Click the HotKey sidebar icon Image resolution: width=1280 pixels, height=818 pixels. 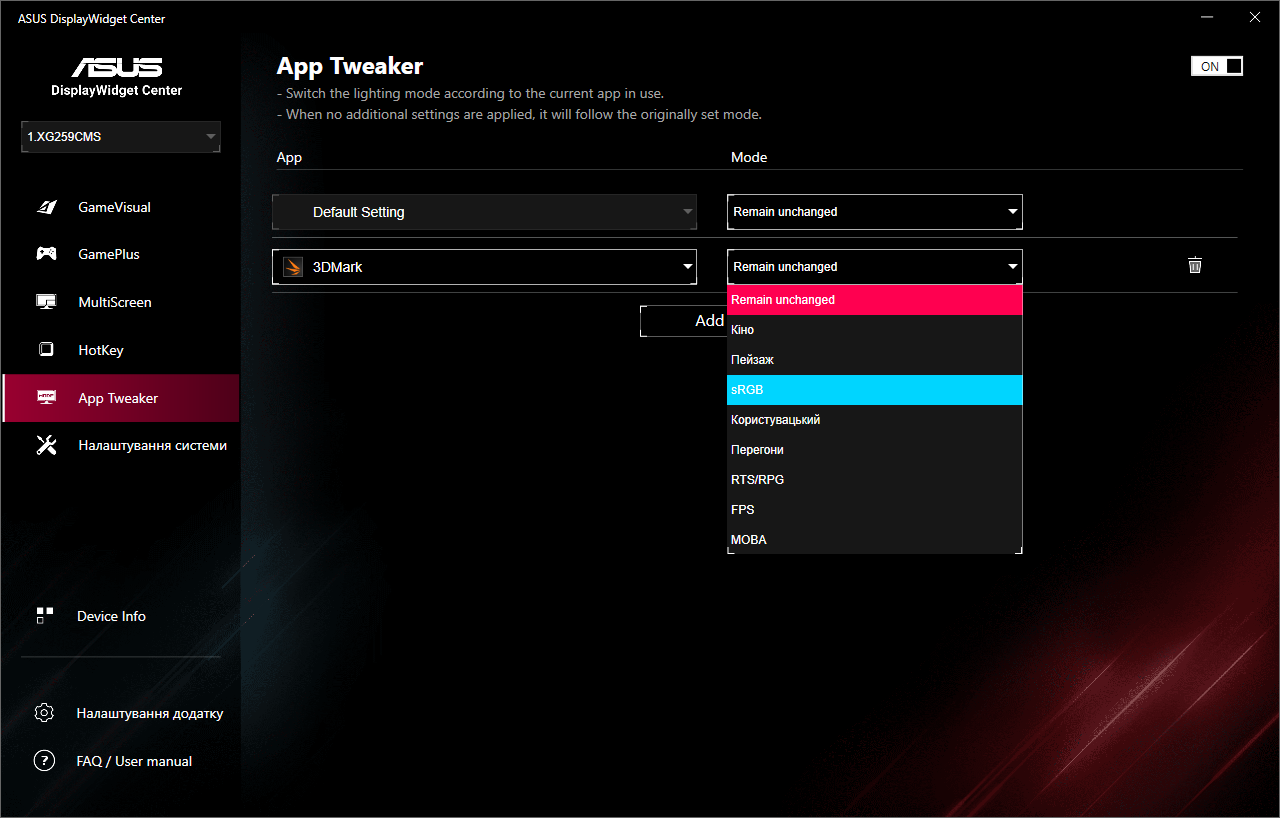[x=46, y=350]
